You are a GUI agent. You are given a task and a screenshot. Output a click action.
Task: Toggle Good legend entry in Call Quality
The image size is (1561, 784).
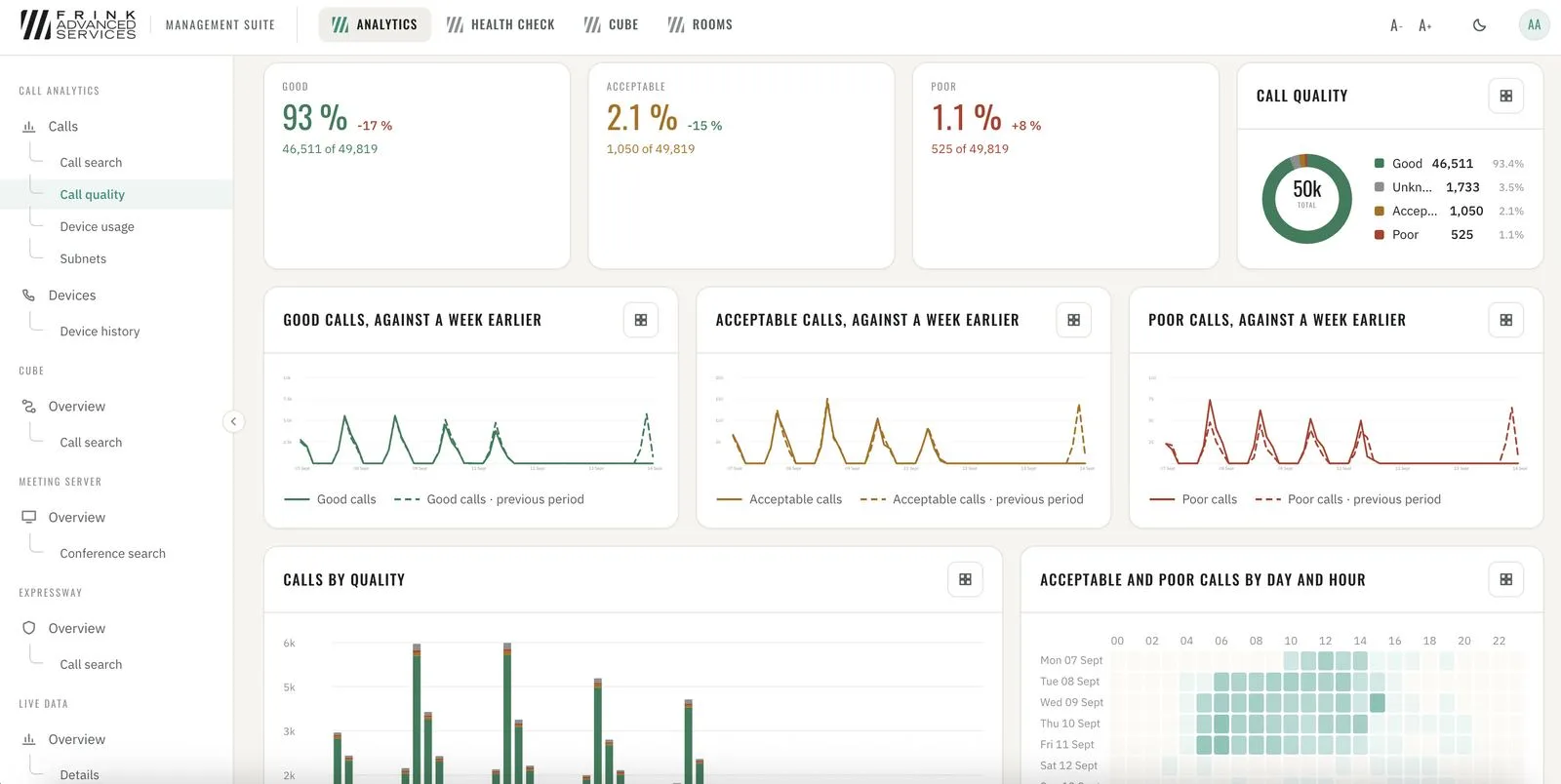point(1449,164)
